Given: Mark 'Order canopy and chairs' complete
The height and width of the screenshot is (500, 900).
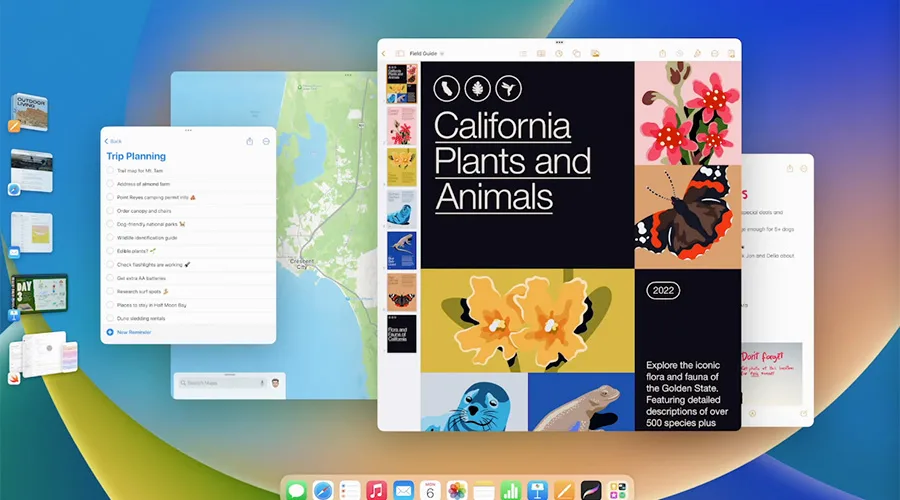Looking at the screenshot, I should 110,211.
